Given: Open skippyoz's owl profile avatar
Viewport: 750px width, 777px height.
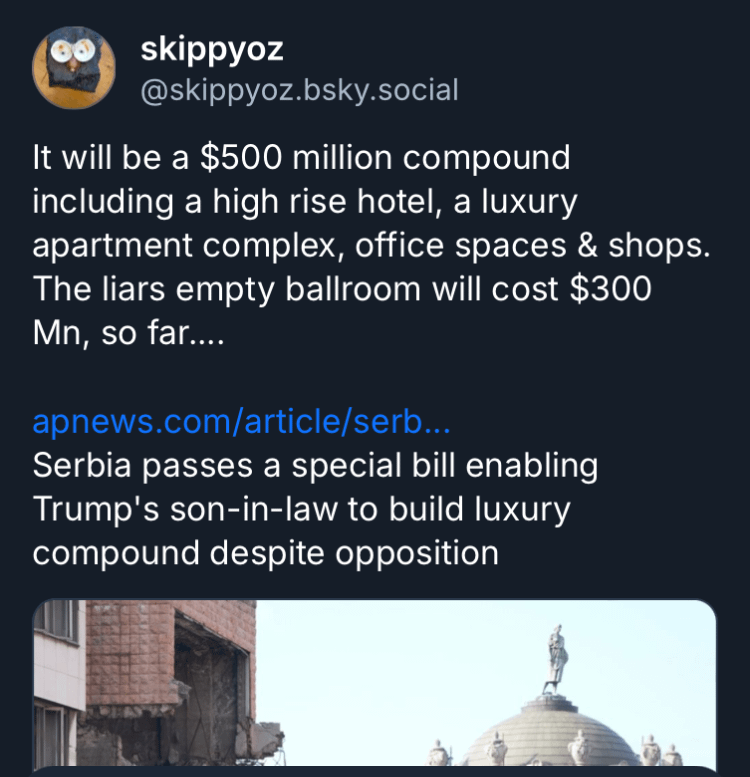Looking at the screenshot, I should point(74,68).
